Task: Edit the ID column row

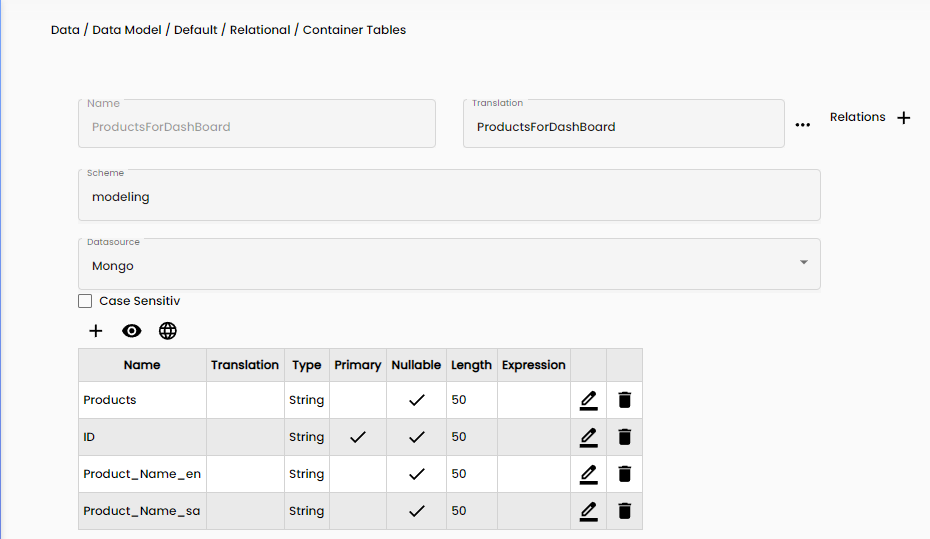Action: [x=588, y=437]
